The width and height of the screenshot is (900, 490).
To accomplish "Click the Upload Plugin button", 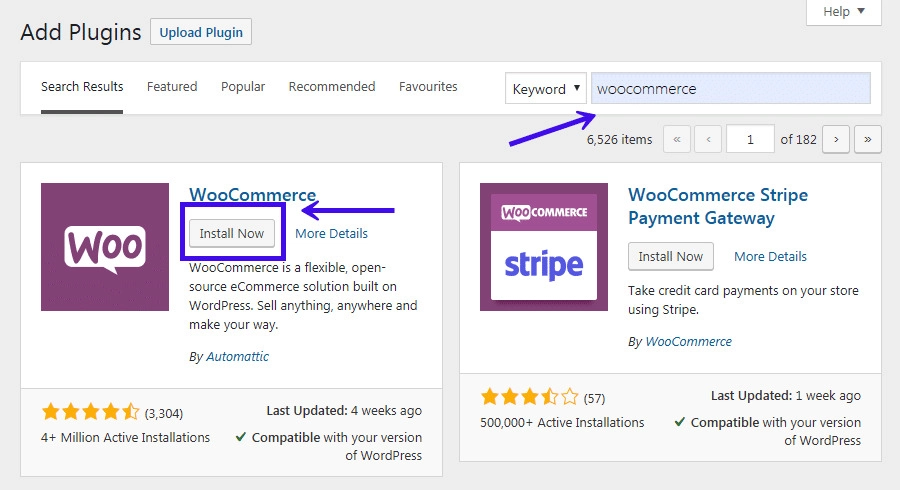I will 201,32.
